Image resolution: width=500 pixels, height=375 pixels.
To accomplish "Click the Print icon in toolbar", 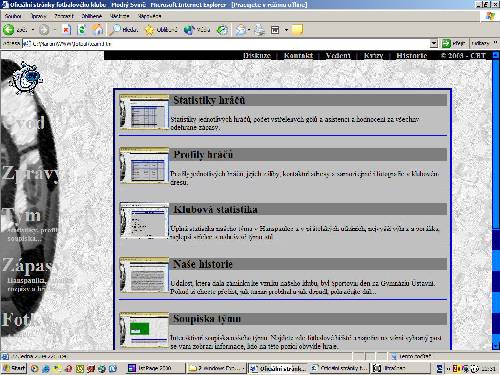I will [259, 30].
